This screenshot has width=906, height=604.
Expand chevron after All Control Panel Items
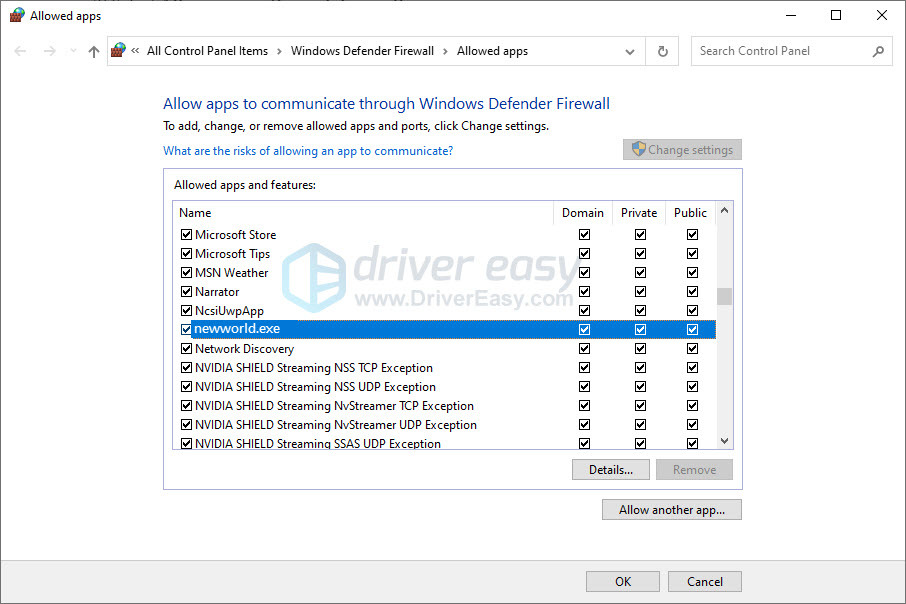[279, 51]
